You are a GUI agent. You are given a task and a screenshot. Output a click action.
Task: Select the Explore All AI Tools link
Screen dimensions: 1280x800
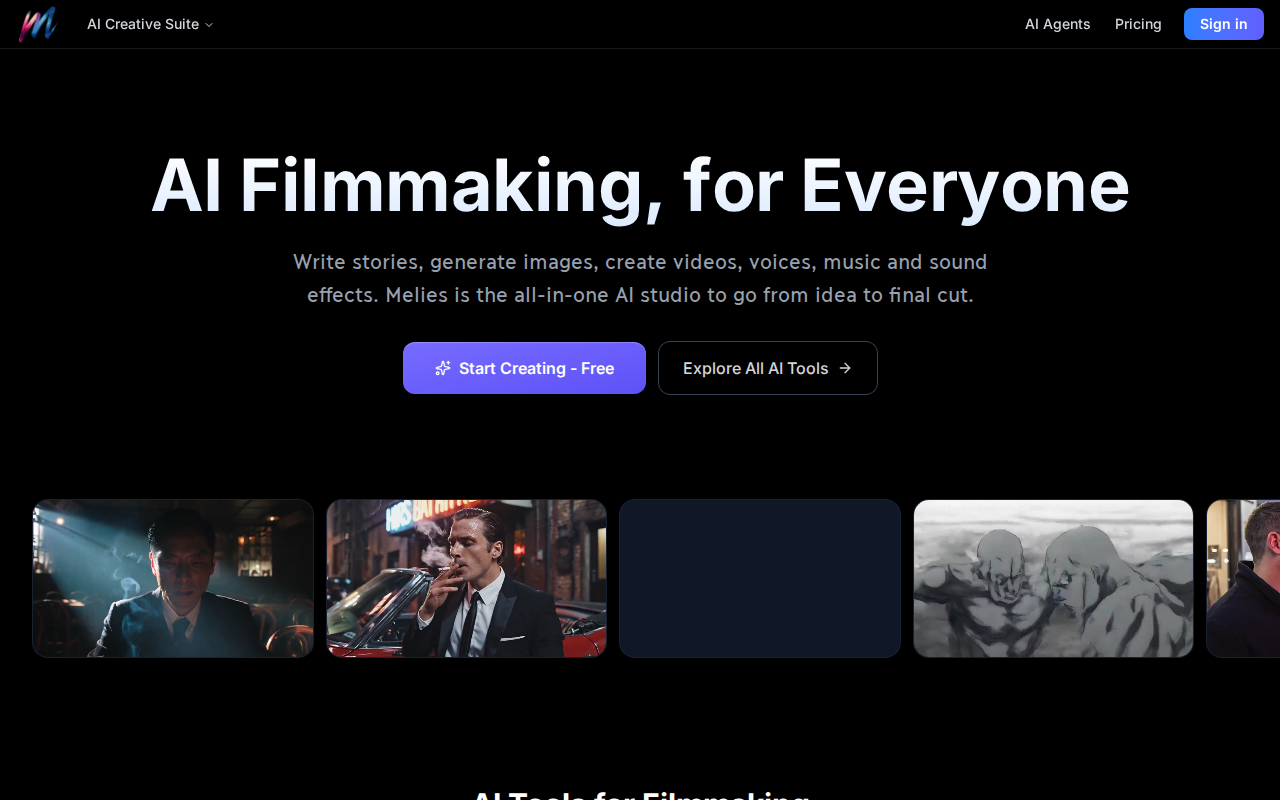(767, 368)
